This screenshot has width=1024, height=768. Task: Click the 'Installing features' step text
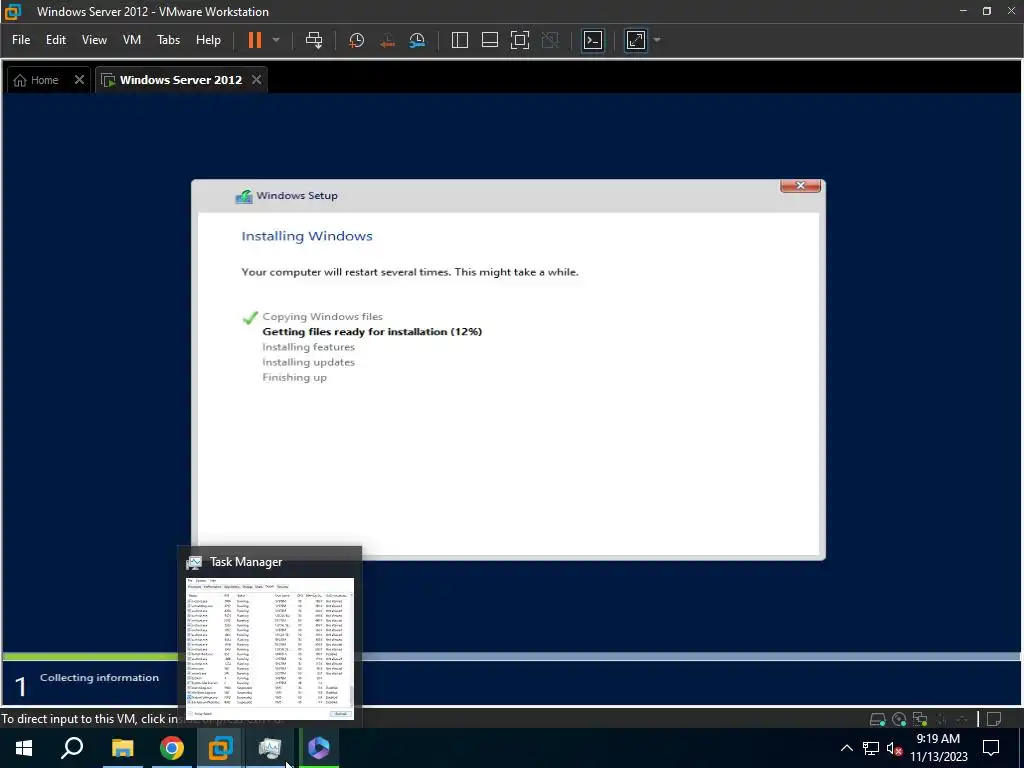(308, 347)
